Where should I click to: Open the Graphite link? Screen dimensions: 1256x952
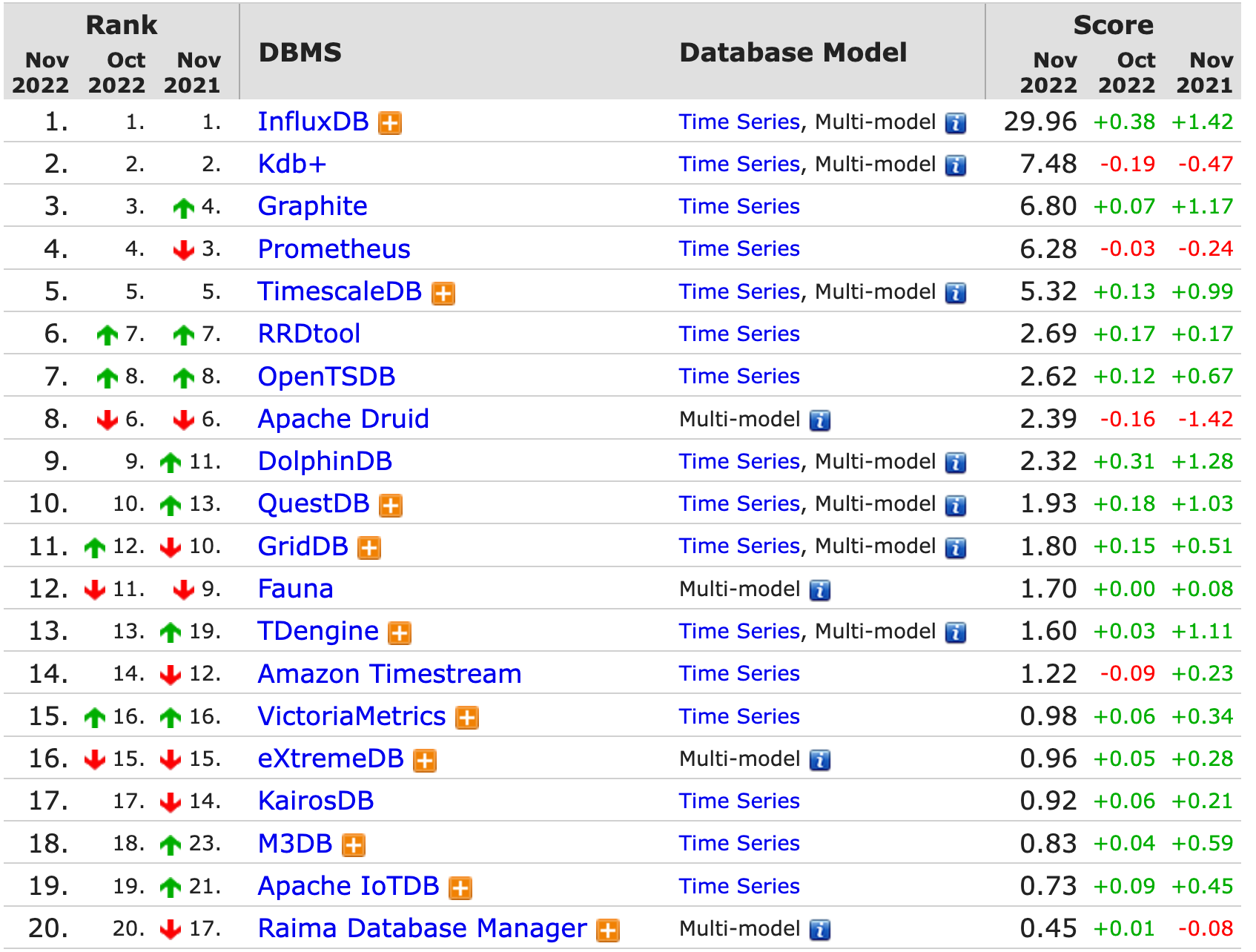pyautogui.click(x=312, y=206)
